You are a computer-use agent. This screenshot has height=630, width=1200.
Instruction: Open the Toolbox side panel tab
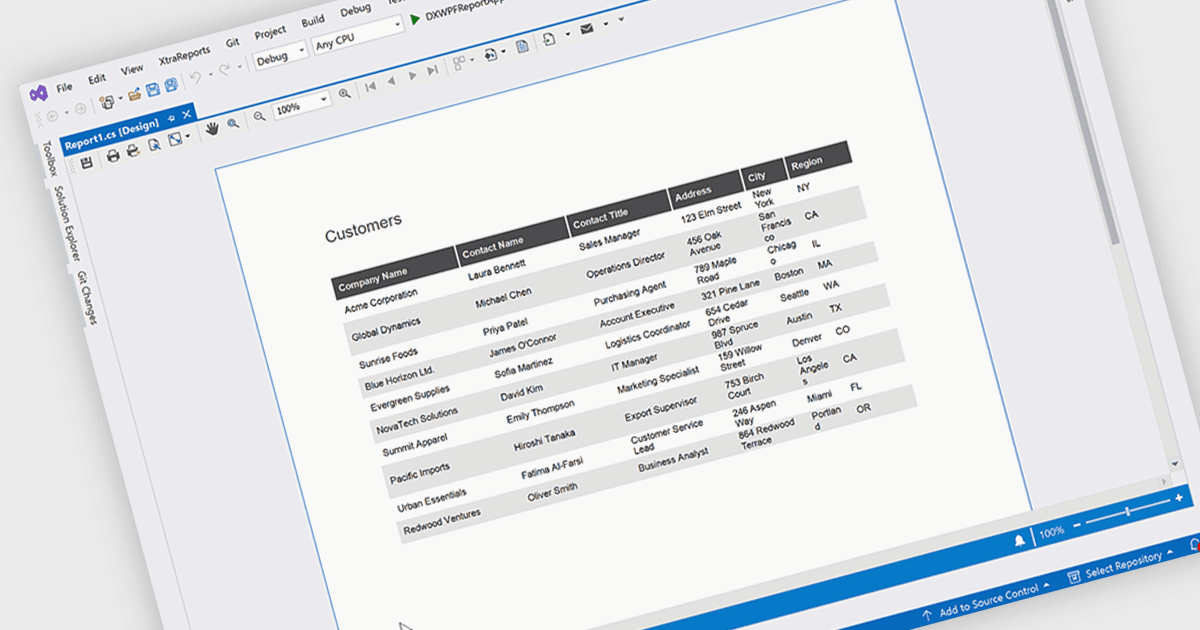pyautogui.click(x=50, y=160)
